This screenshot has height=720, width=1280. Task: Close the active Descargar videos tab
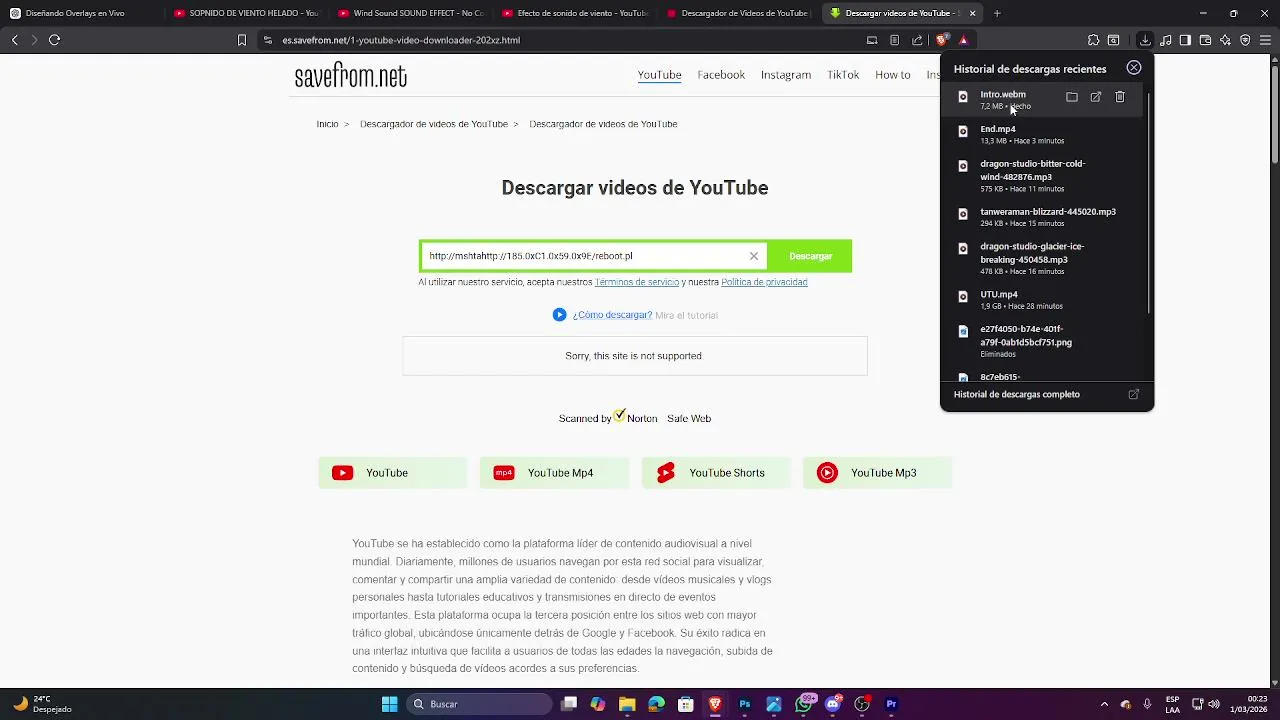point(972,13)
